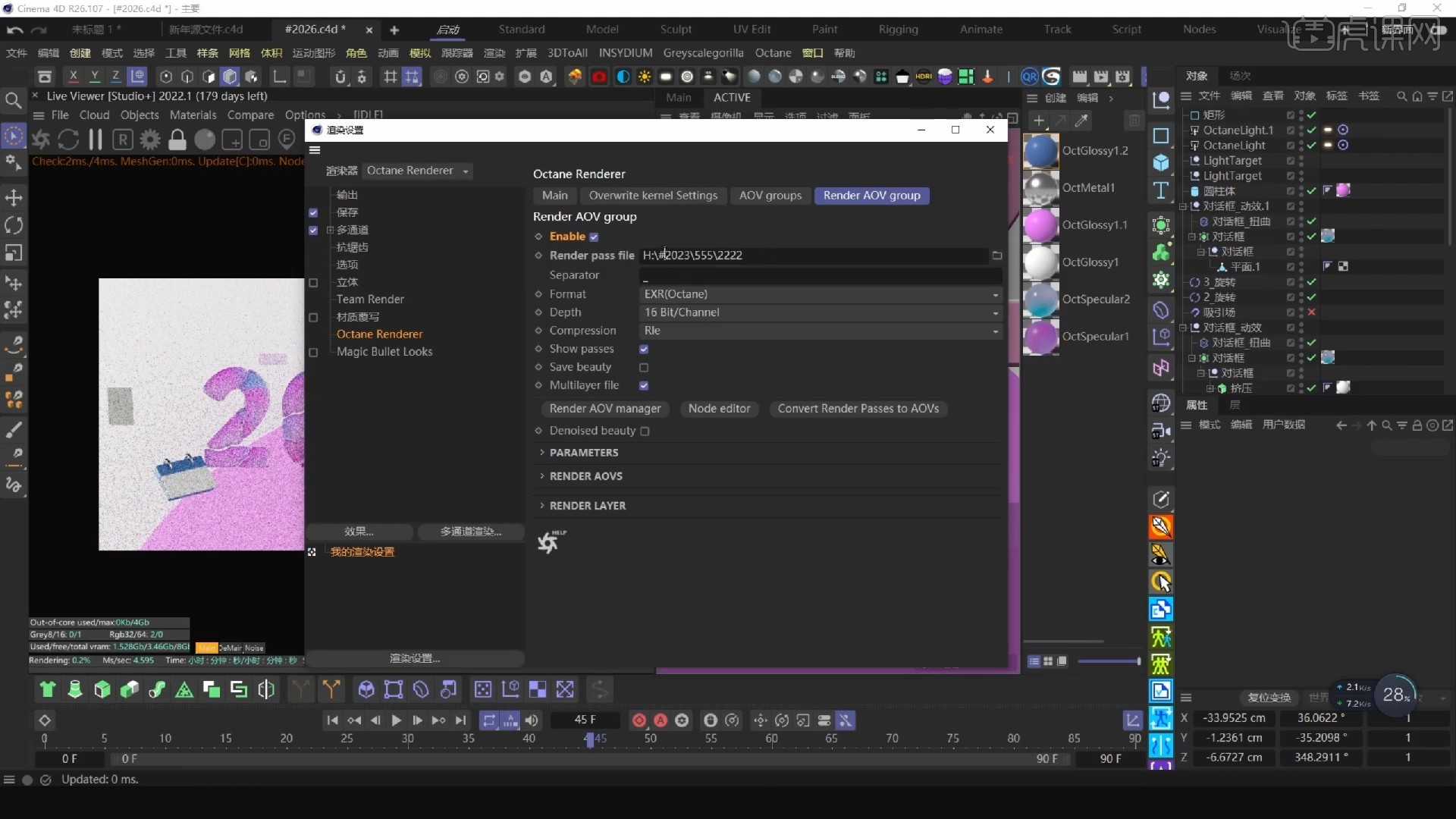This screenshot has width=1456, height=819.
Task: Toggle the Enable checkbox for Render AOV group
Action: 594,237
